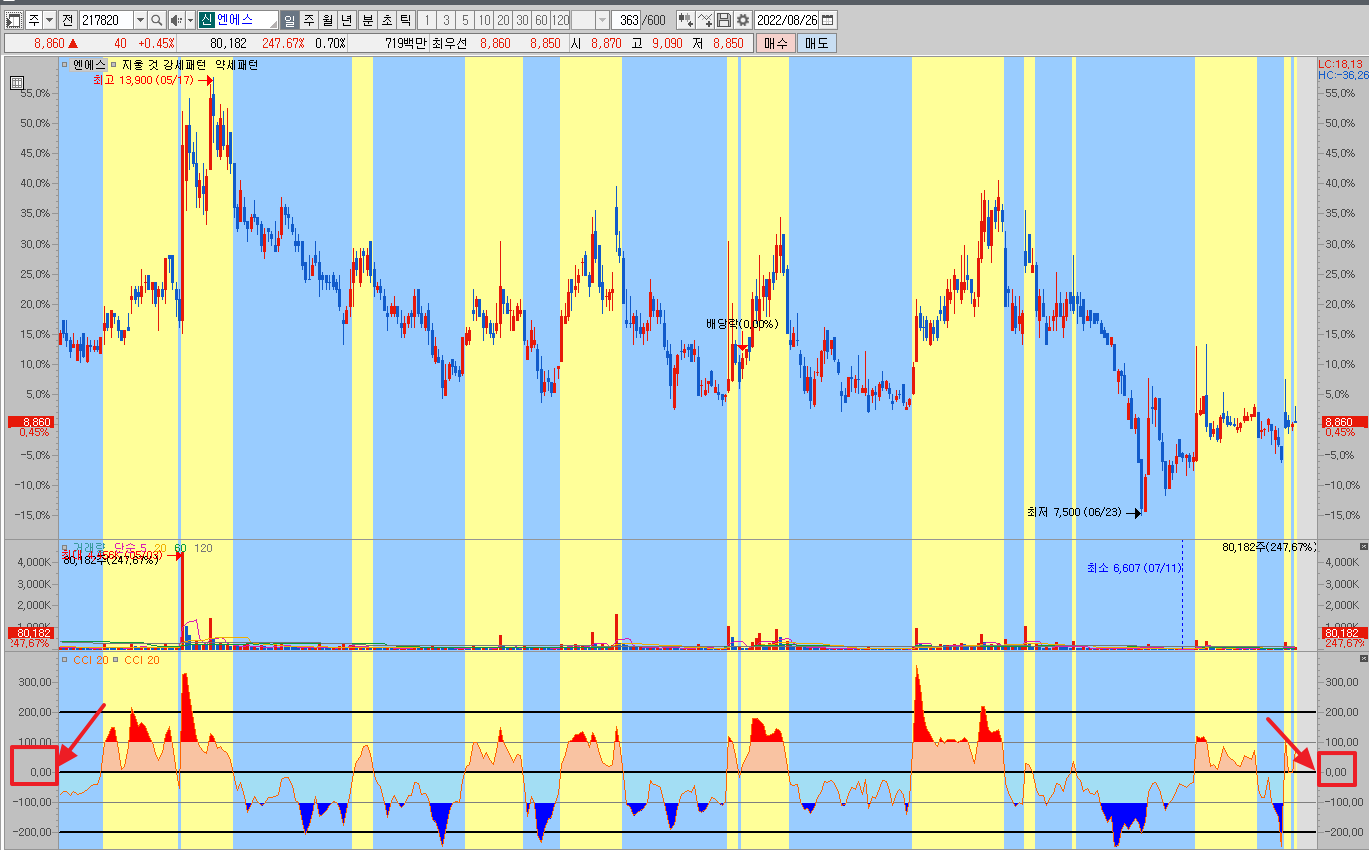Click the 배당락(0.00%) annotation on the chart
1369x850 pixels.
[x=741, y=324]
